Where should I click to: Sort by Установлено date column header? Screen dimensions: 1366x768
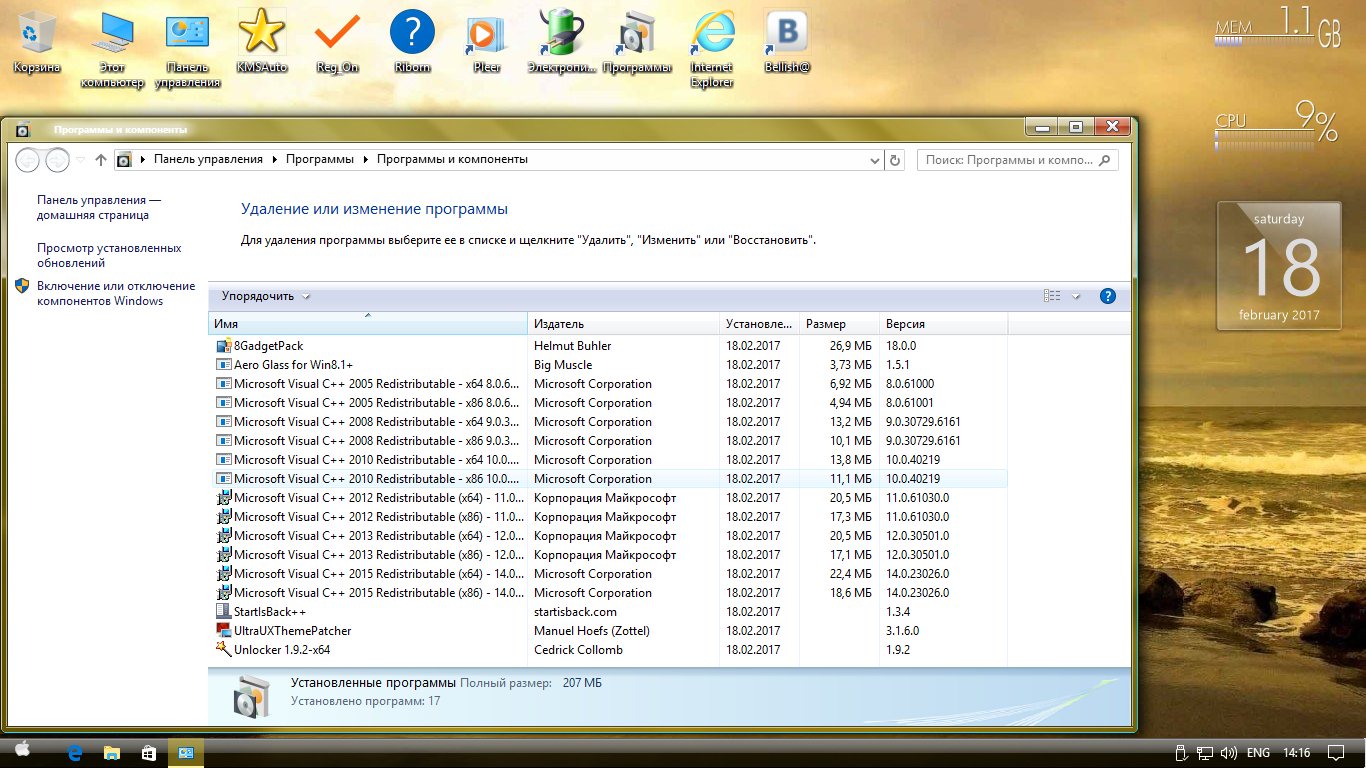tap(760, 324)
